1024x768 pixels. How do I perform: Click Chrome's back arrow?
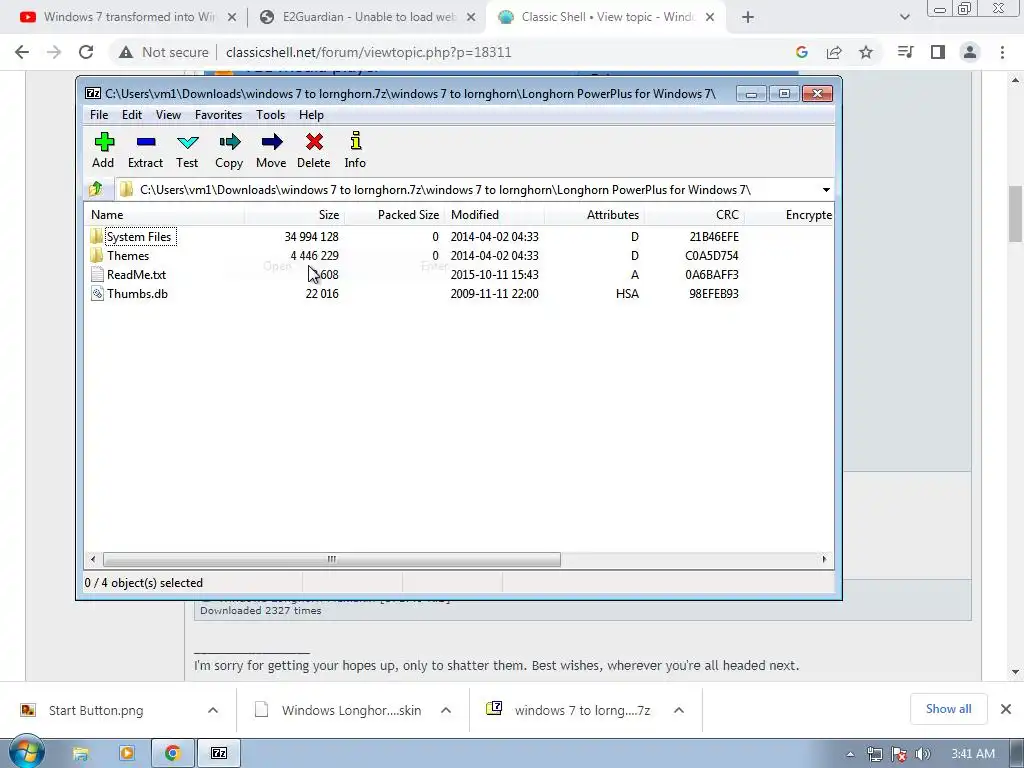click(x=22, y=52)
